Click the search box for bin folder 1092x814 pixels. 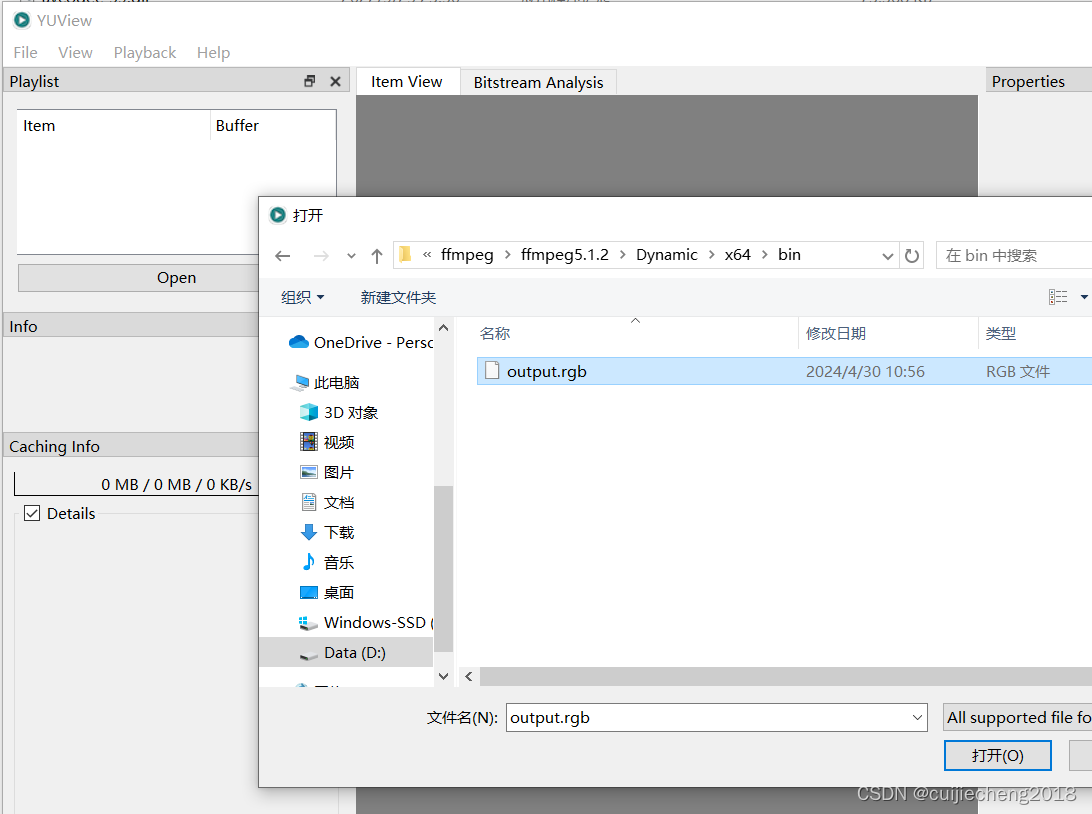point(1013,256)
